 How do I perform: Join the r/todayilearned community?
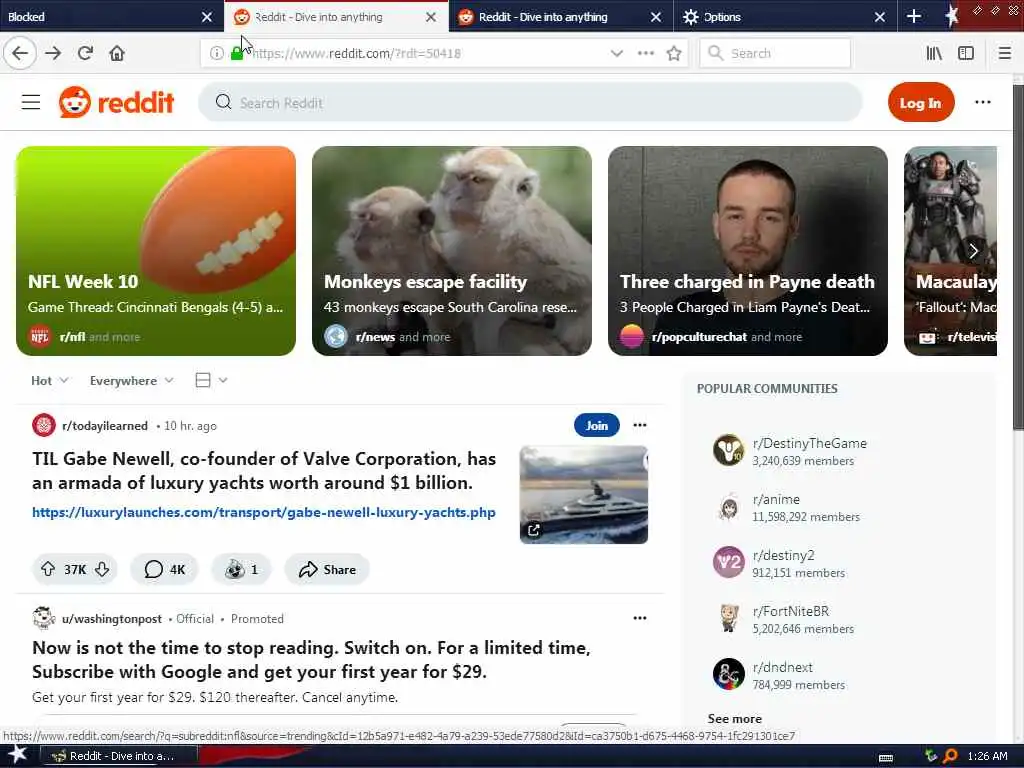point(596,425)
